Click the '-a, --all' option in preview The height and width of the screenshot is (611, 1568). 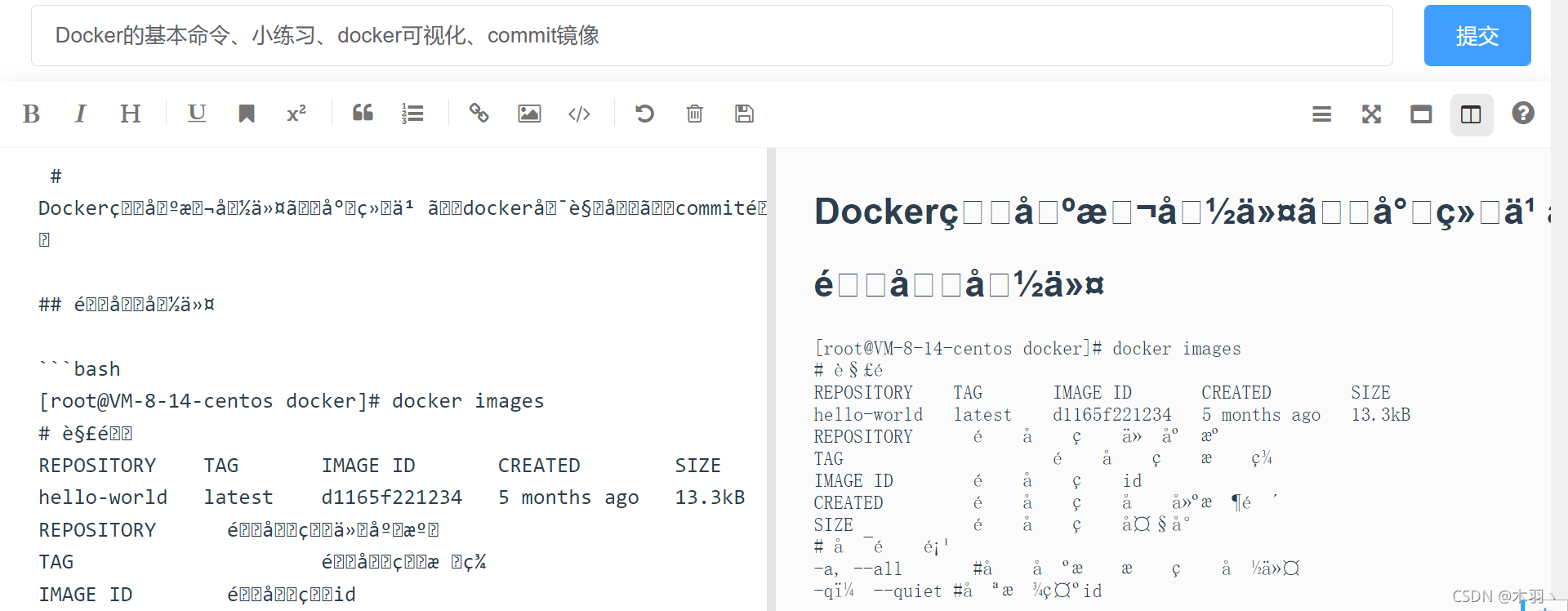(x=858, y=569)
